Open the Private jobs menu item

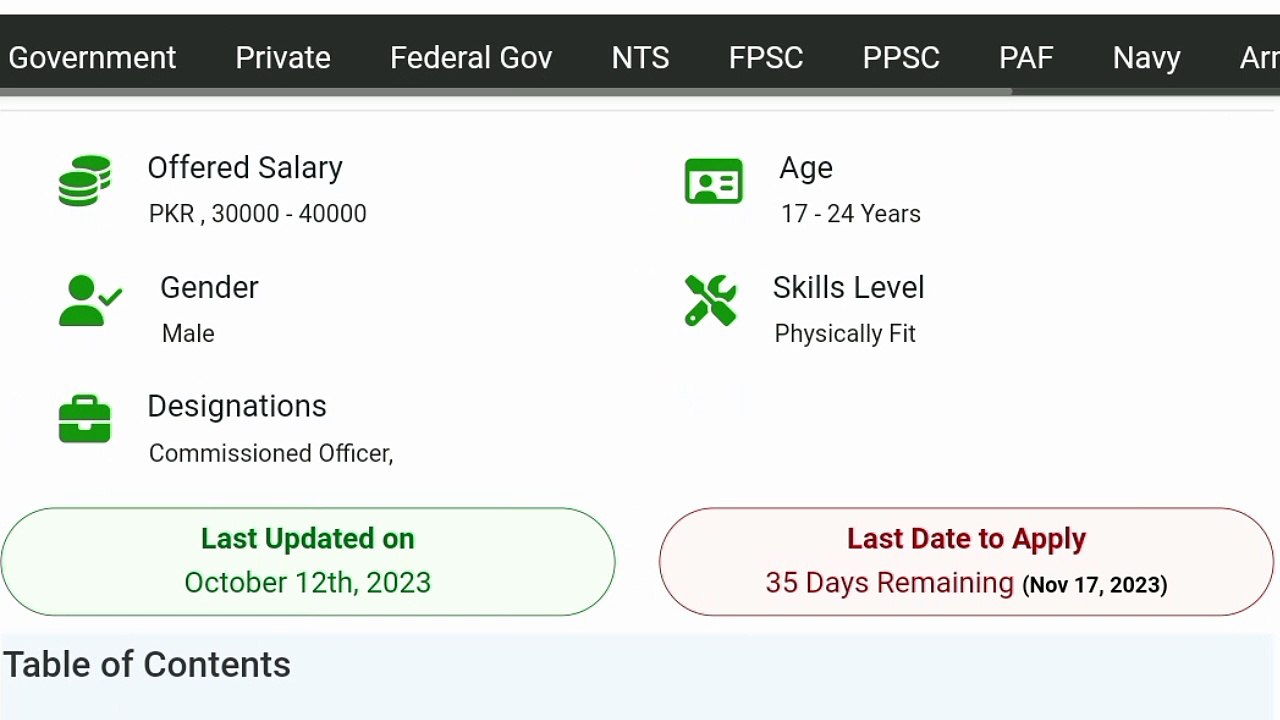click(x=283, y=58)
